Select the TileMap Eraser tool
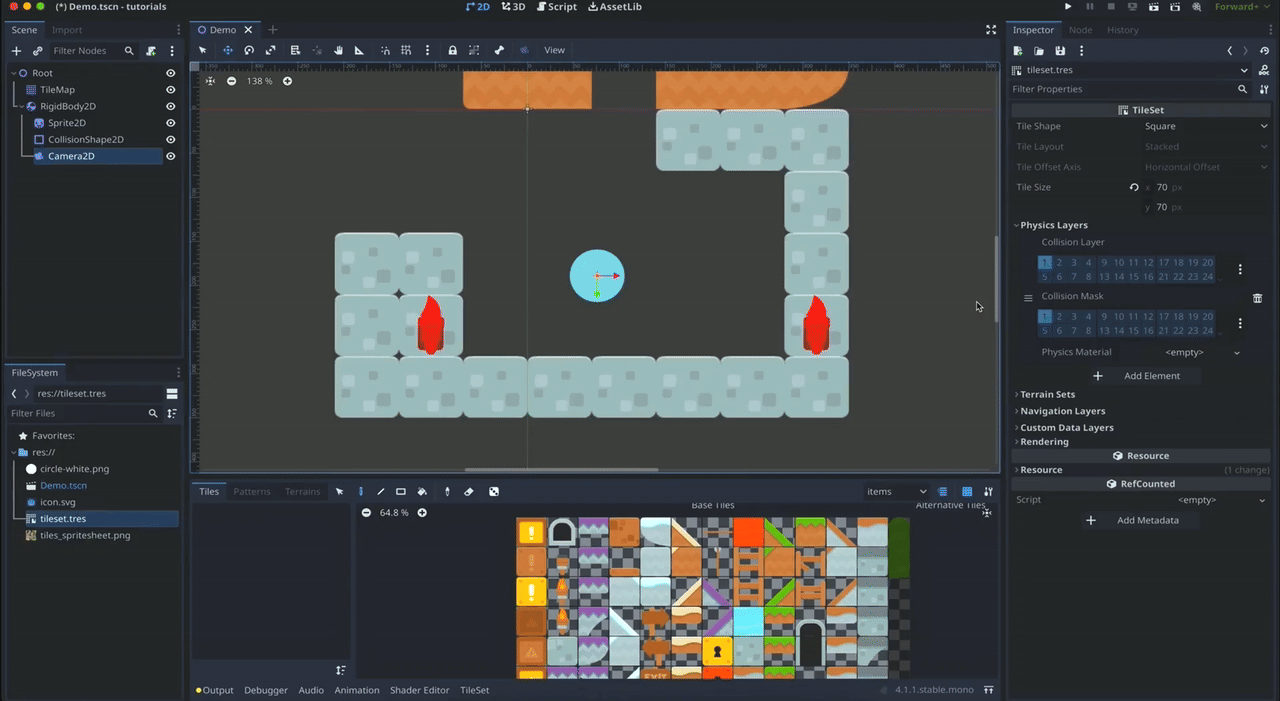This screenshot has width=1280, height=701. [469, 491]
